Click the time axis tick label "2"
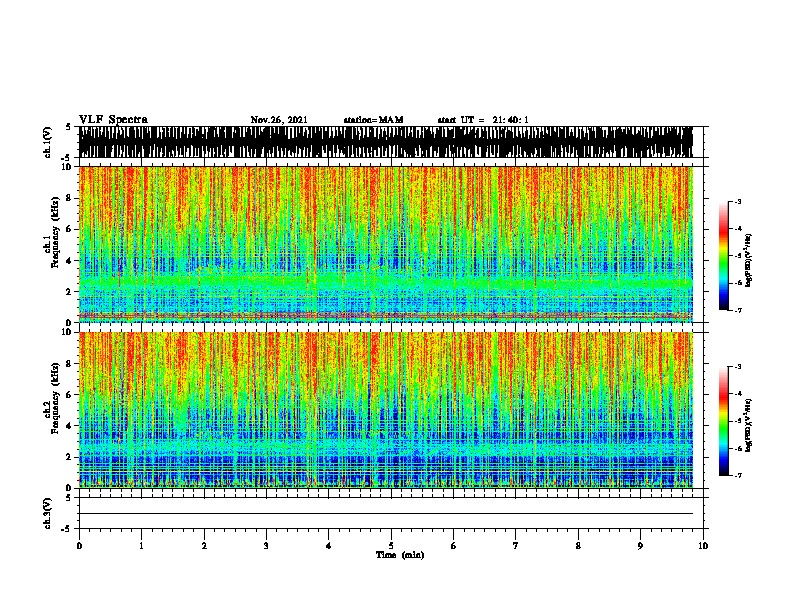This screenshot has height=612, width=792. tap(204, 546)
